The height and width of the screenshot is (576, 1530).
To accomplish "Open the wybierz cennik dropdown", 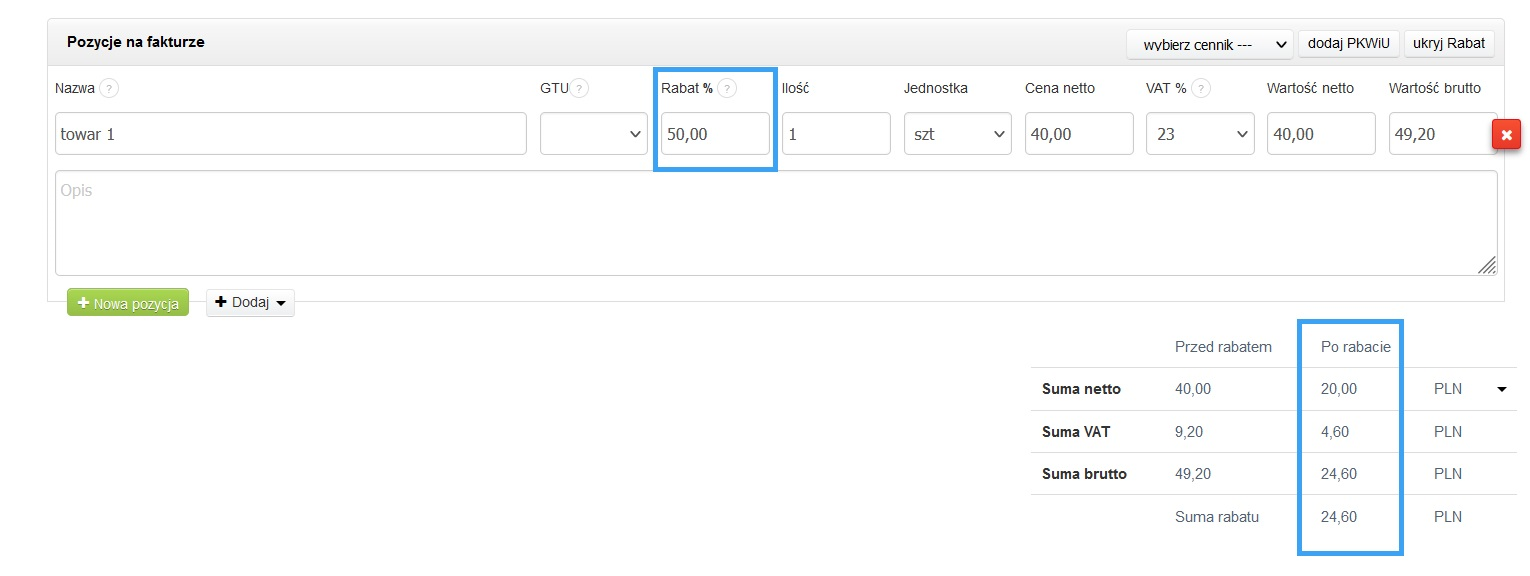I will click(1210, 44).
